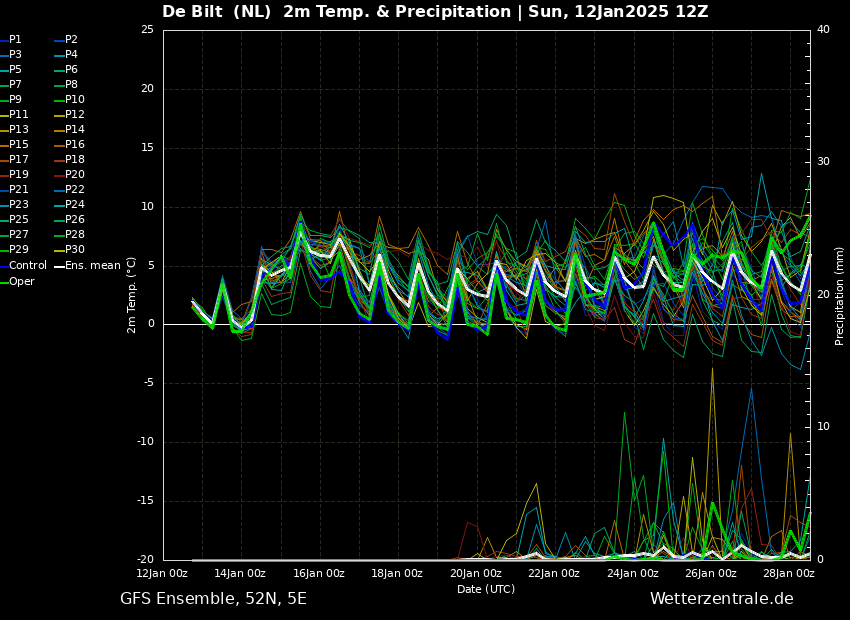This screenshot has height=620, width=850.
Task: Click the 28Jan 00z axis label
Action: coord(789,573)
